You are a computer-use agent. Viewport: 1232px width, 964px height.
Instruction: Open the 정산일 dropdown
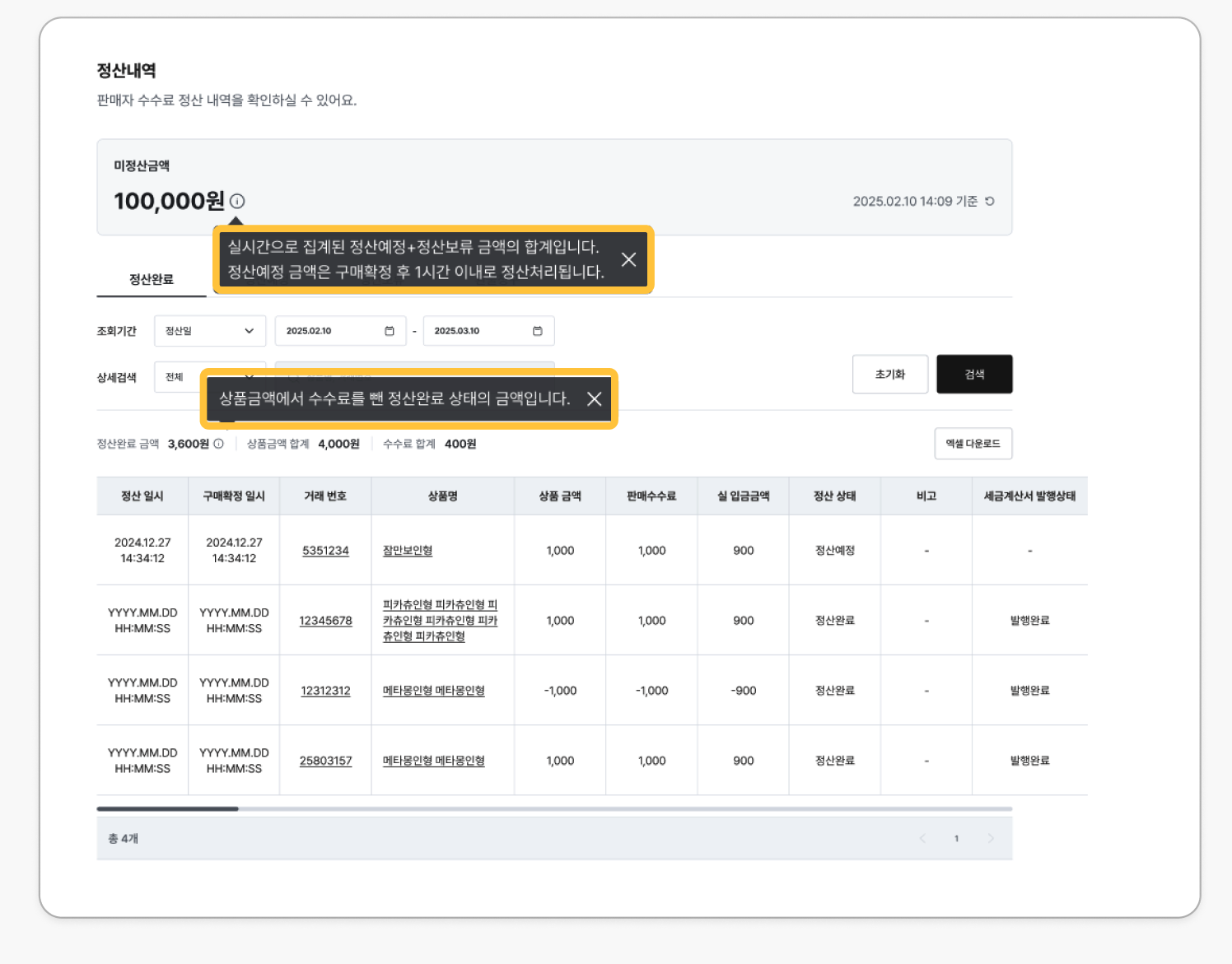(x=210, y=331)
